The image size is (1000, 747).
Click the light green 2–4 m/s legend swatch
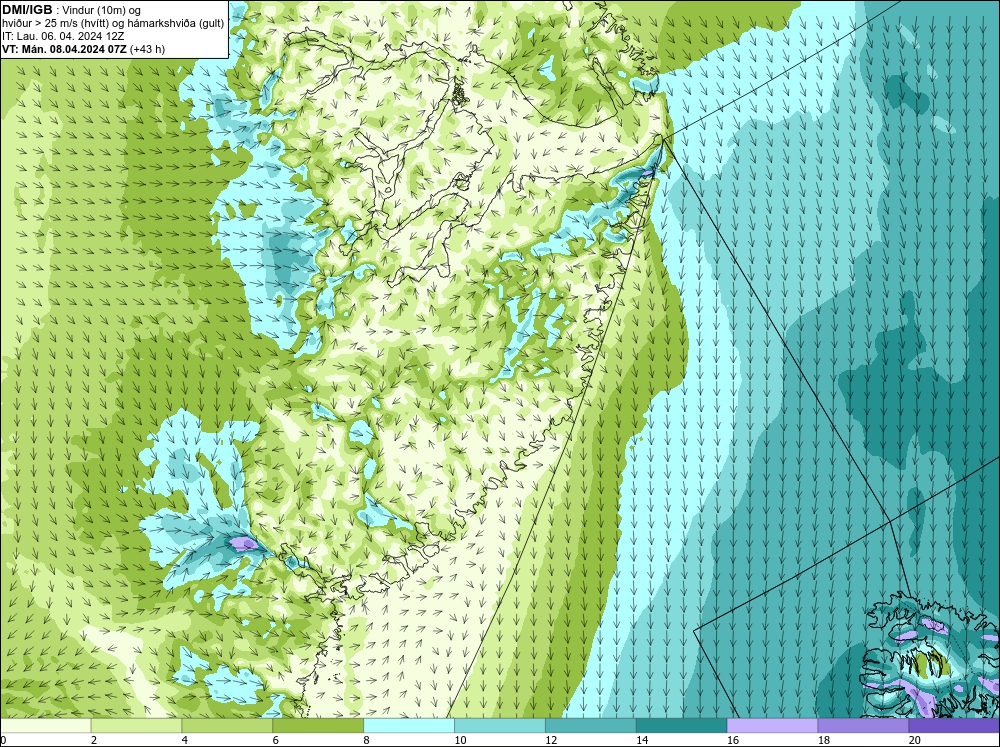136,726
